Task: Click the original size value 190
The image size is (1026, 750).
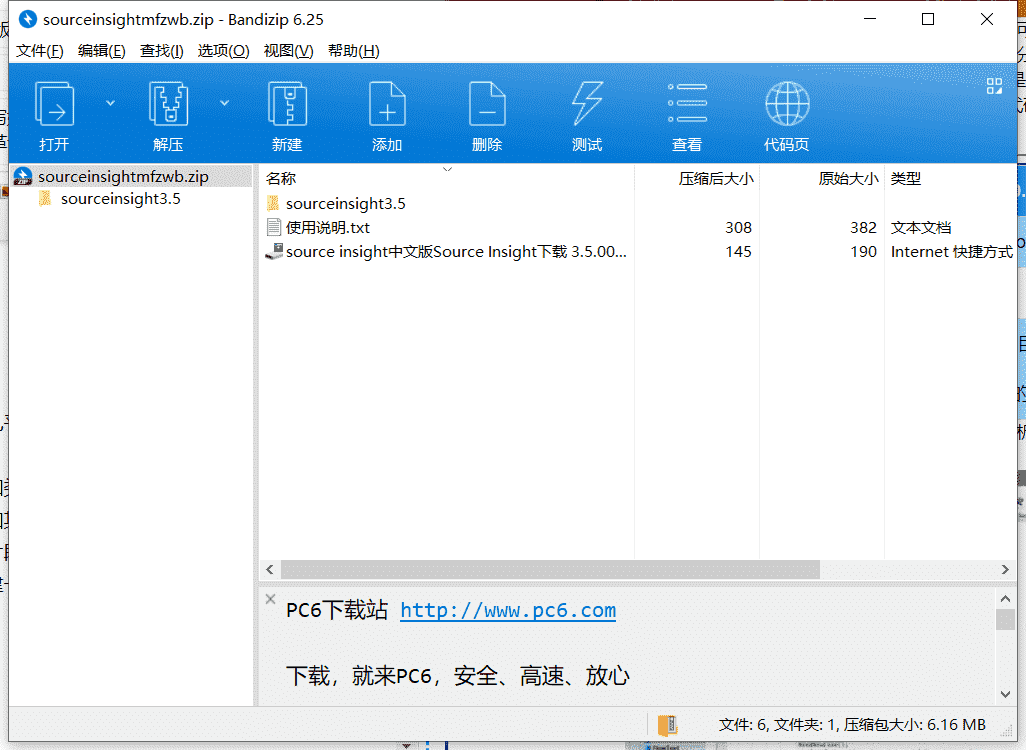Action: (x=863, y=252)
